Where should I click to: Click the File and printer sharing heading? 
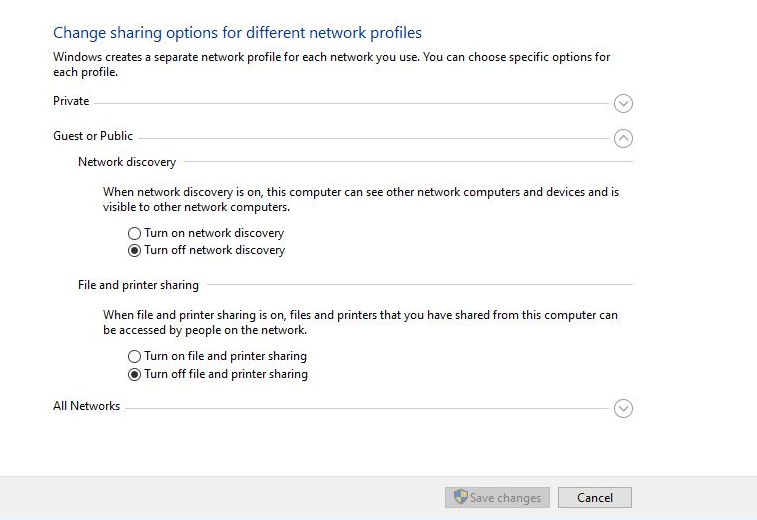point(138,285)
